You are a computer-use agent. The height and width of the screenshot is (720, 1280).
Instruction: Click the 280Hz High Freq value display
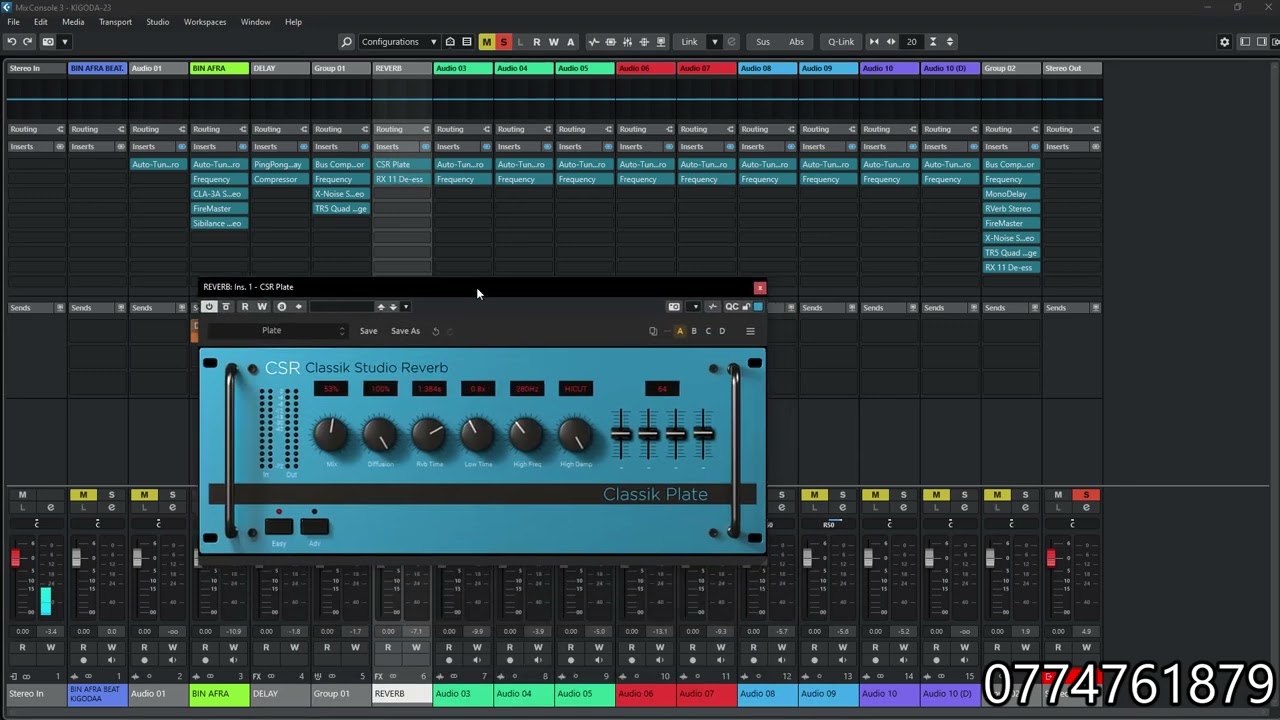pyautogui.click(x=527, y=389)
